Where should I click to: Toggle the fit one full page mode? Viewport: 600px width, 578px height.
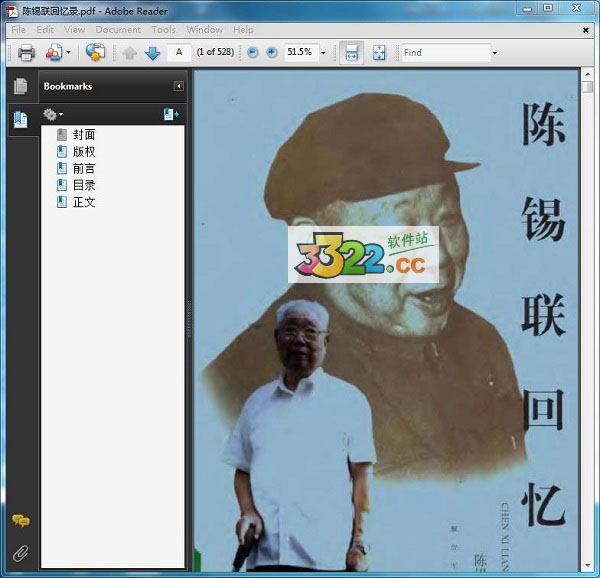pos(379,53)
